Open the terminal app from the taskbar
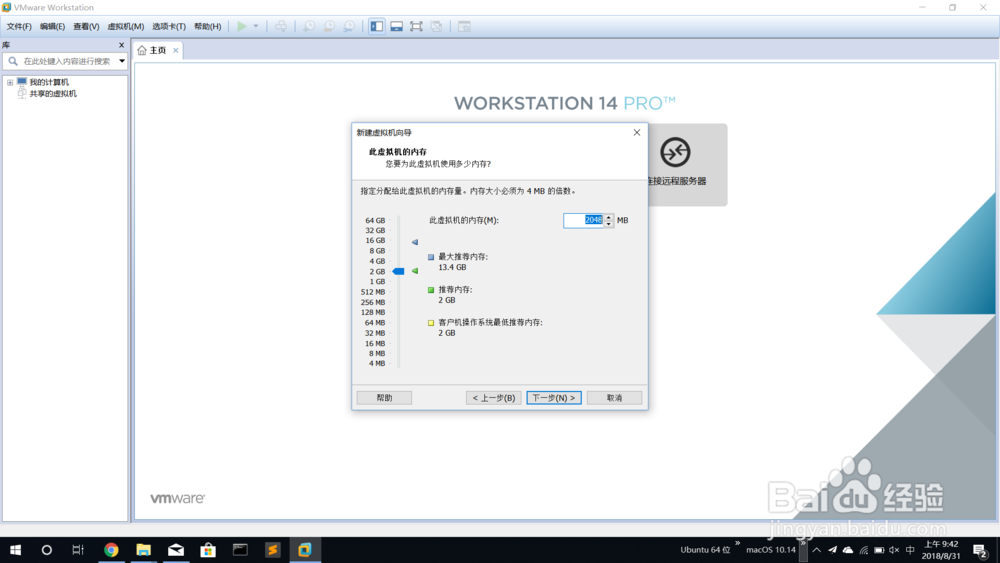This screenshot has width=1000, height=563. (240, 550)
